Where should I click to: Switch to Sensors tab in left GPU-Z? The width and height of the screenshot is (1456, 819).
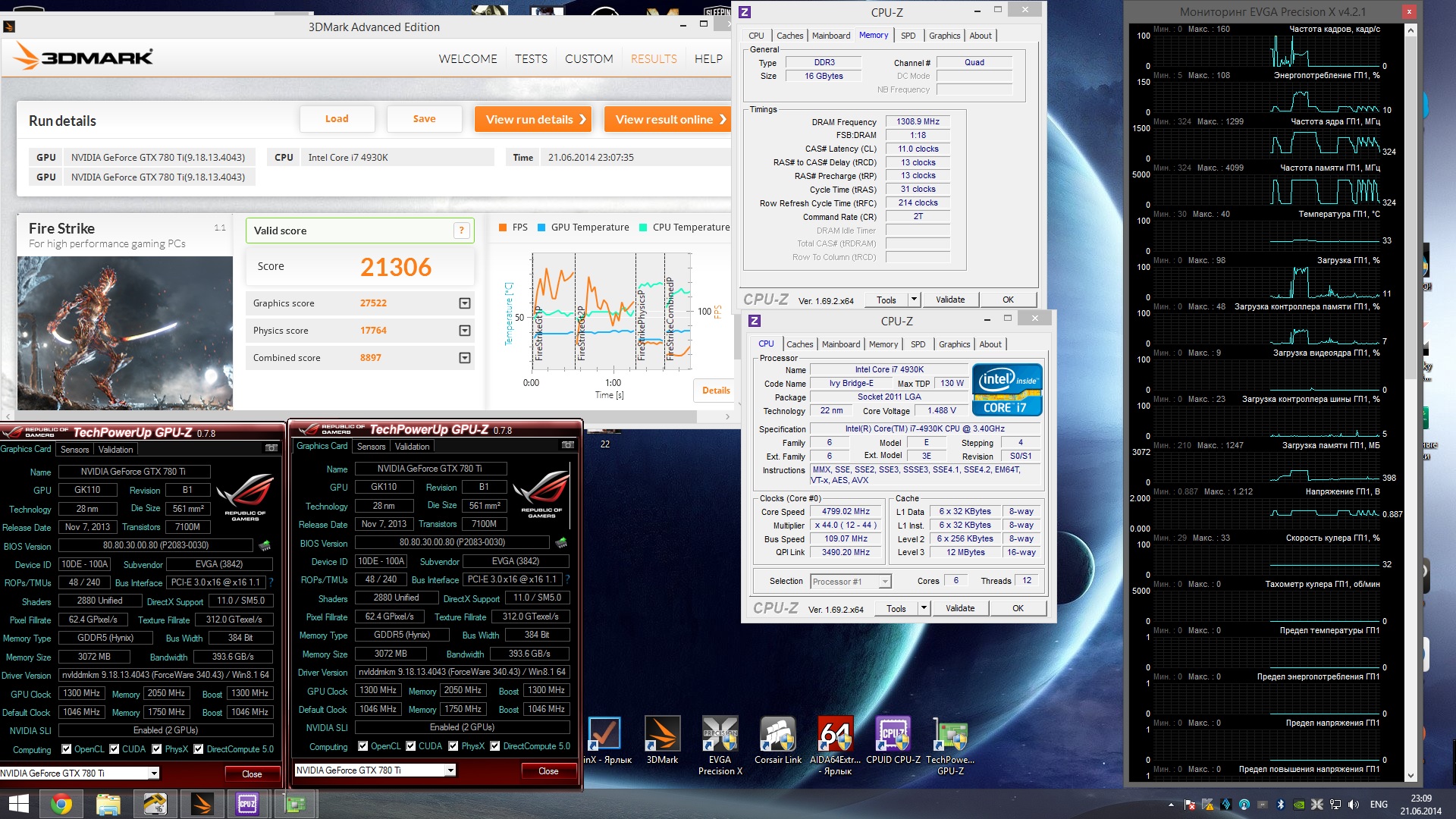point(75,450)
